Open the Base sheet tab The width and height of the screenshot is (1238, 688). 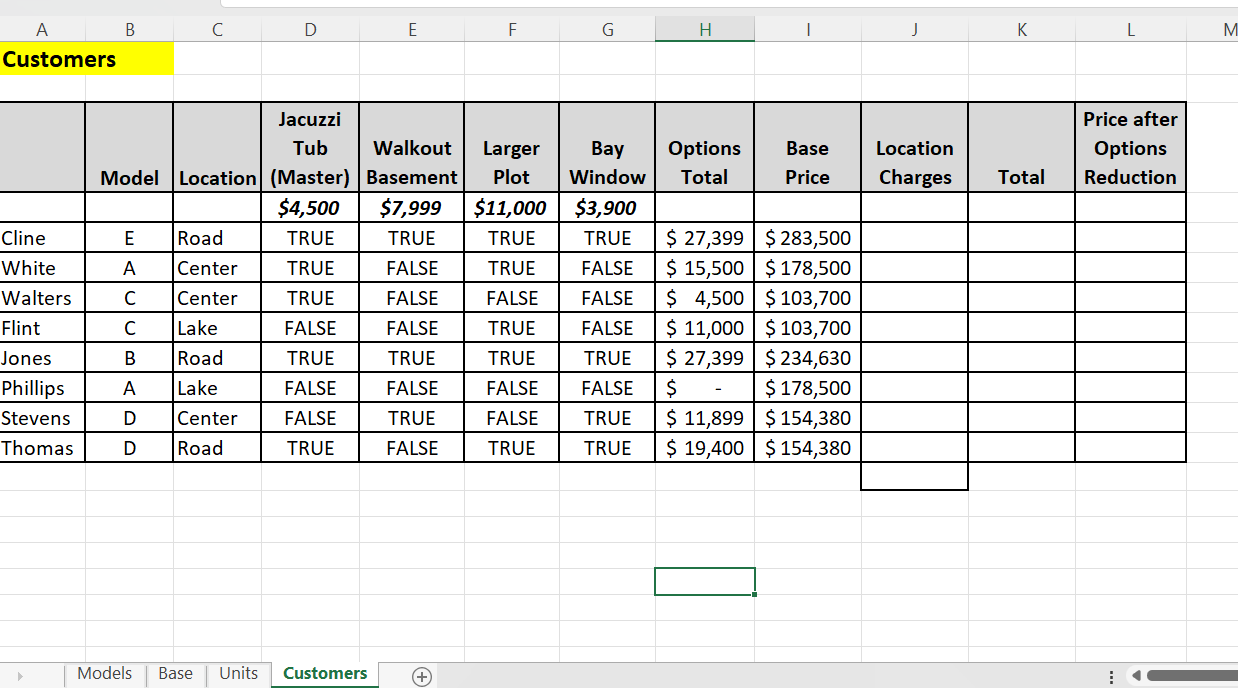click(175, 674)
